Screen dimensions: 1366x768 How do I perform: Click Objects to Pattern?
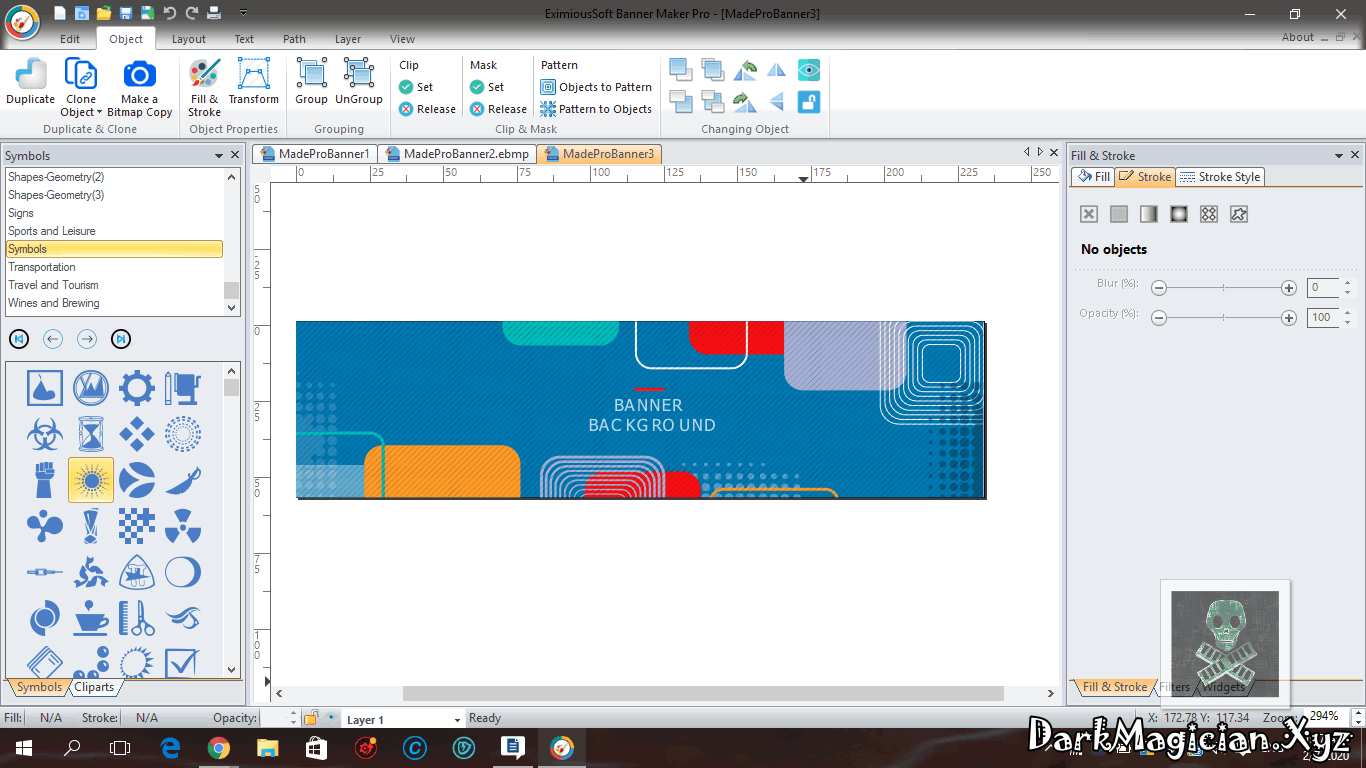click(596, 87)
